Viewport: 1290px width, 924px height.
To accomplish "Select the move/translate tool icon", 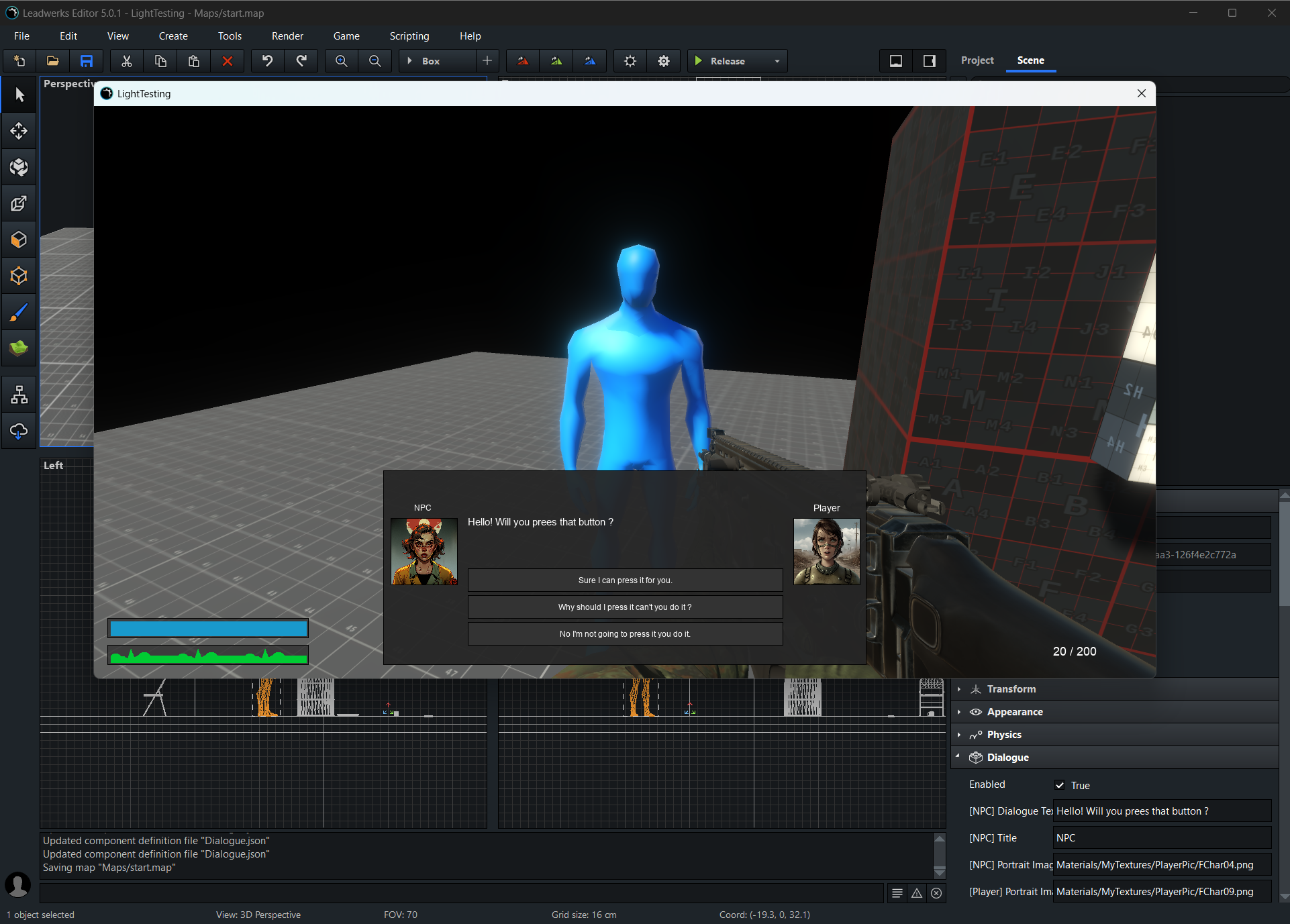I will pos(19,131).
